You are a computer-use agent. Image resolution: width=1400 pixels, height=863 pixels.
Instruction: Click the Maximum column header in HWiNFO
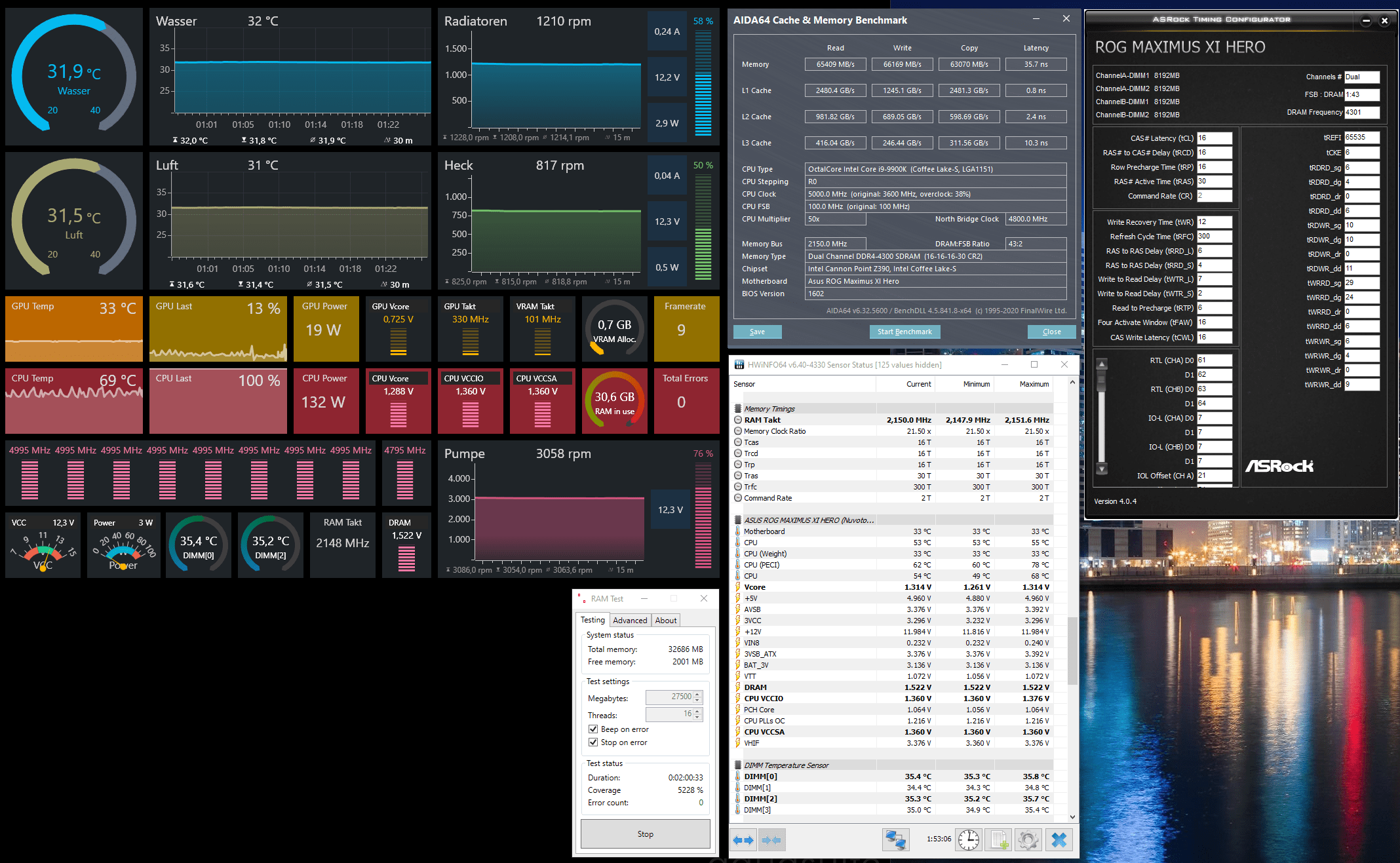(x=1024, y=384)
